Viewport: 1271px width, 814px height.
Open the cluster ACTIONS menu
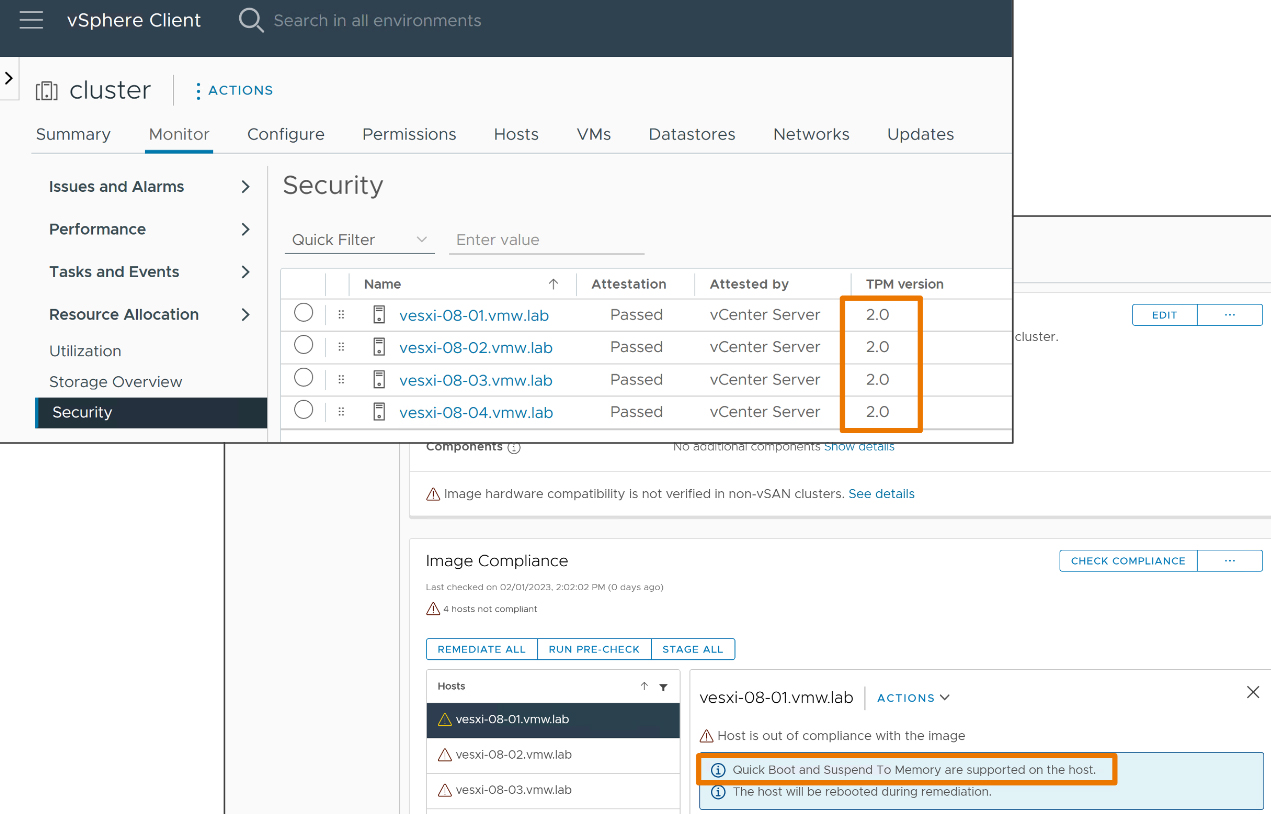coord(234,90)
